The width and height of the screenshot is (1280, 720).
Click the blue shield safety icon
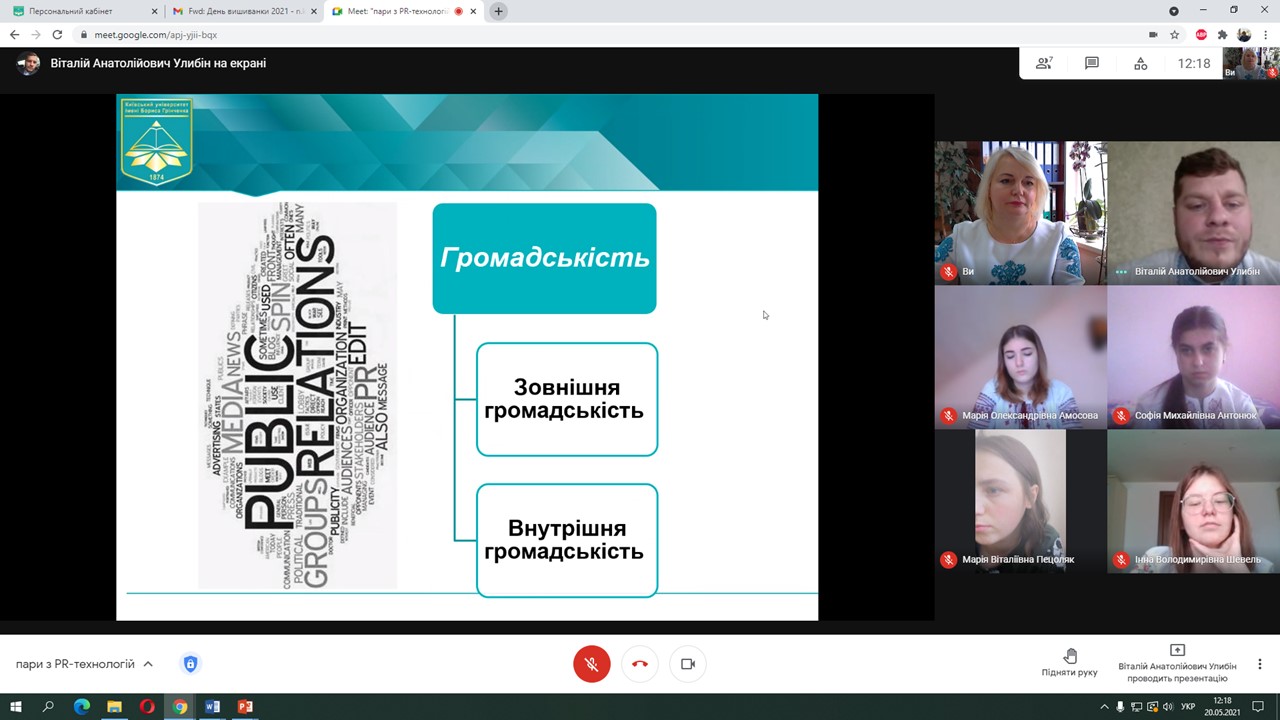pyautogui.click(x=190, y=664)
